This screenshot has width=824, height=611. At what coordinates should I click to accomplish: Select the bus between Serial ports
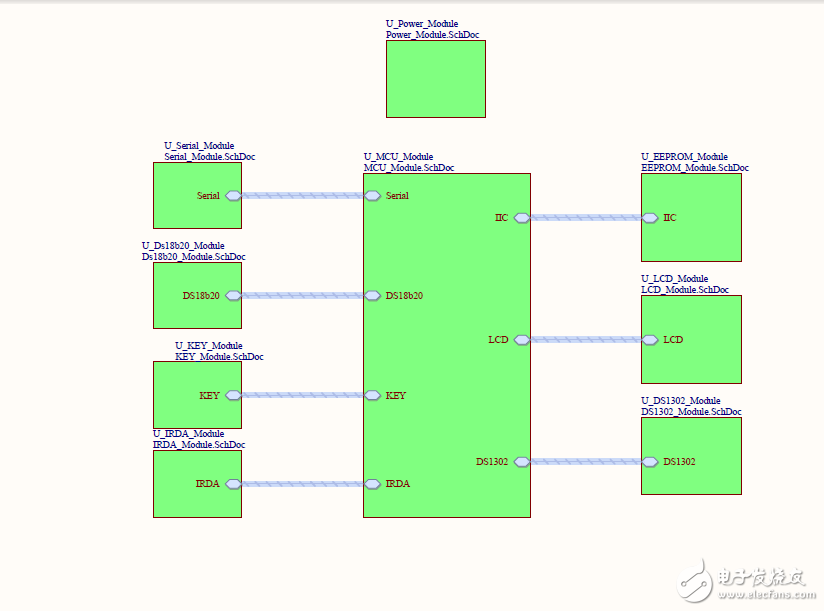pyautogui.click(x=303, y=195)
